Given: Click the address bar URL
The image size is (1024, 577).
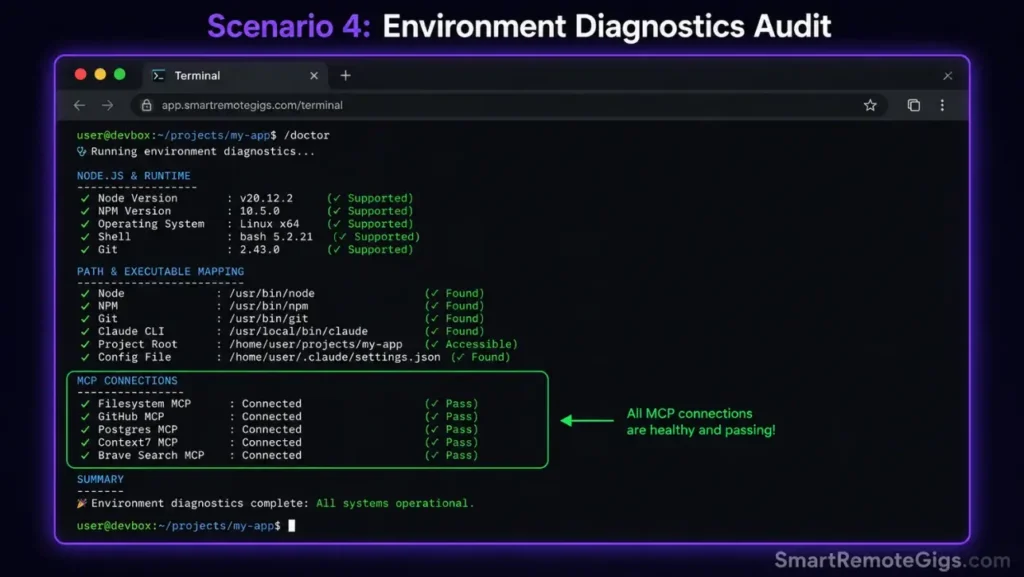Looking at the screenshot, I should 252,105.
